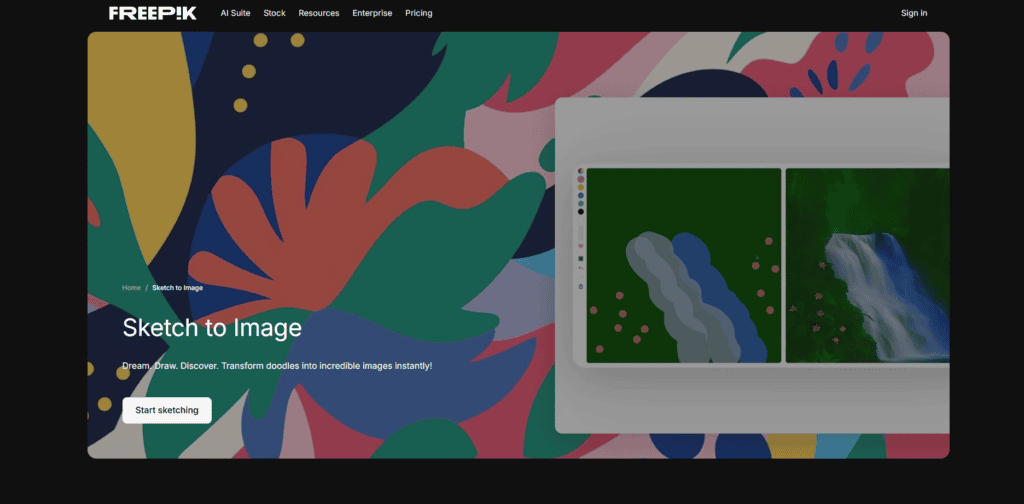Open the Enterprise page
1024x504 pixels.
click(x=372, y=13)
